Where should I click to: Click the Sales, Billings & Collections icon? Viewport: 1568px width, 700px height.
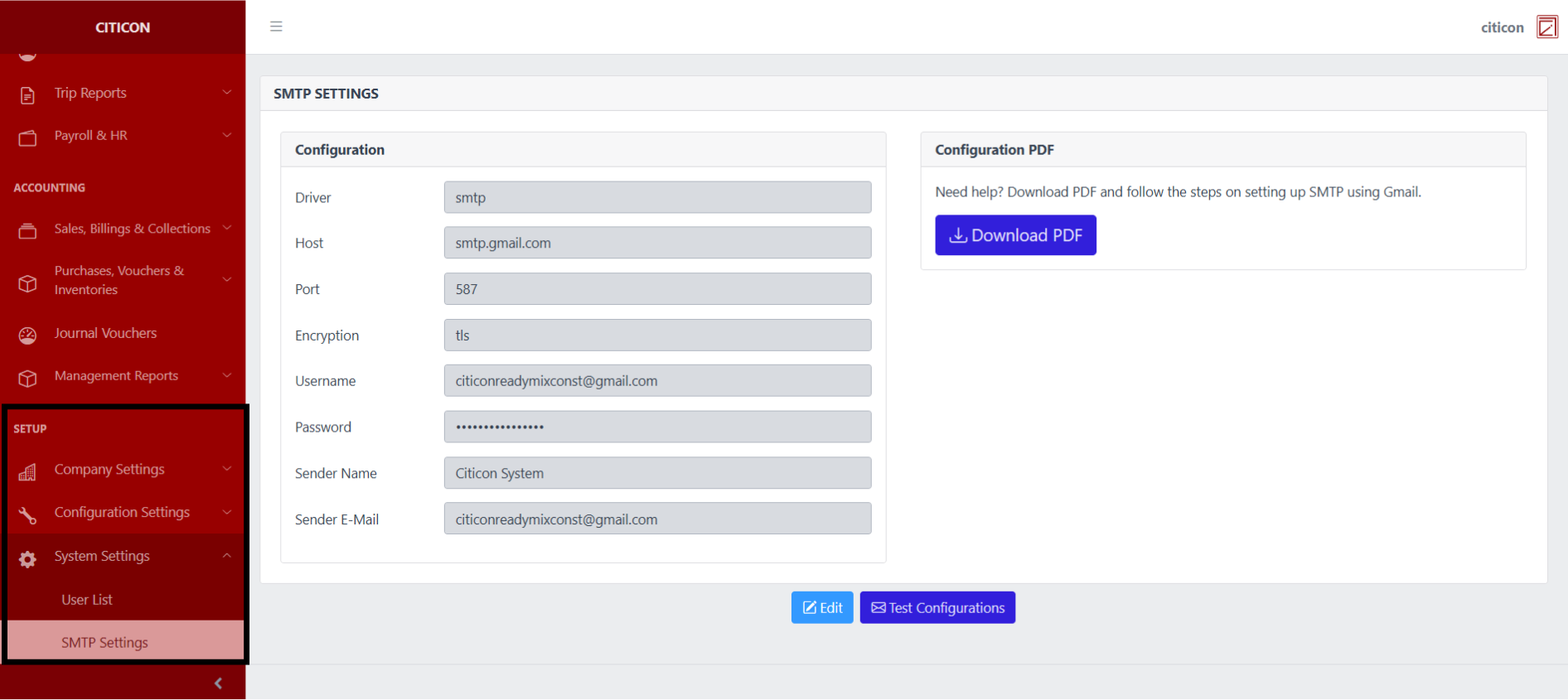[27, 231]
